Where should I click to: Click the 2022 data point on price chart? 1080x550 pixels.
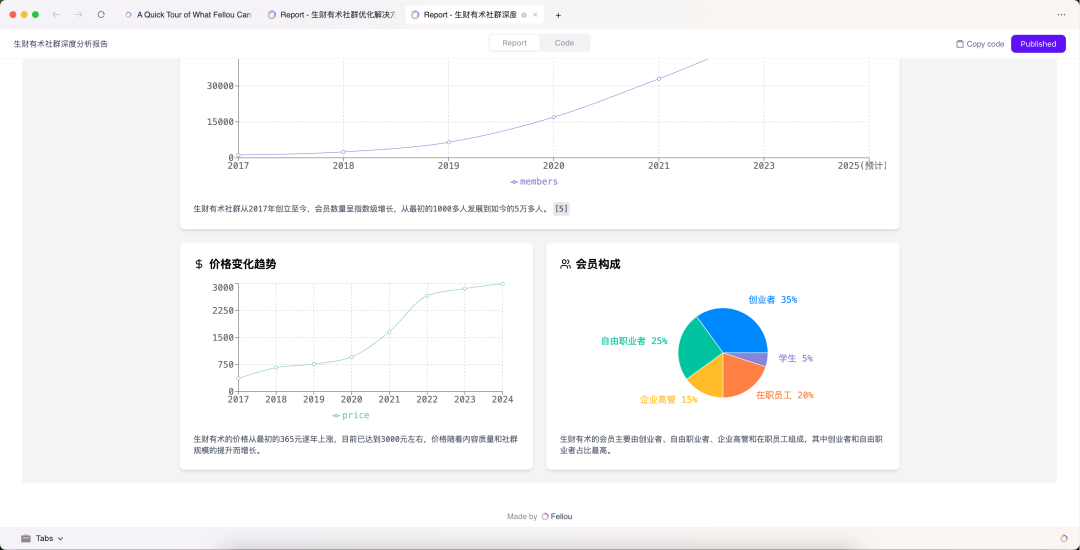427,295
